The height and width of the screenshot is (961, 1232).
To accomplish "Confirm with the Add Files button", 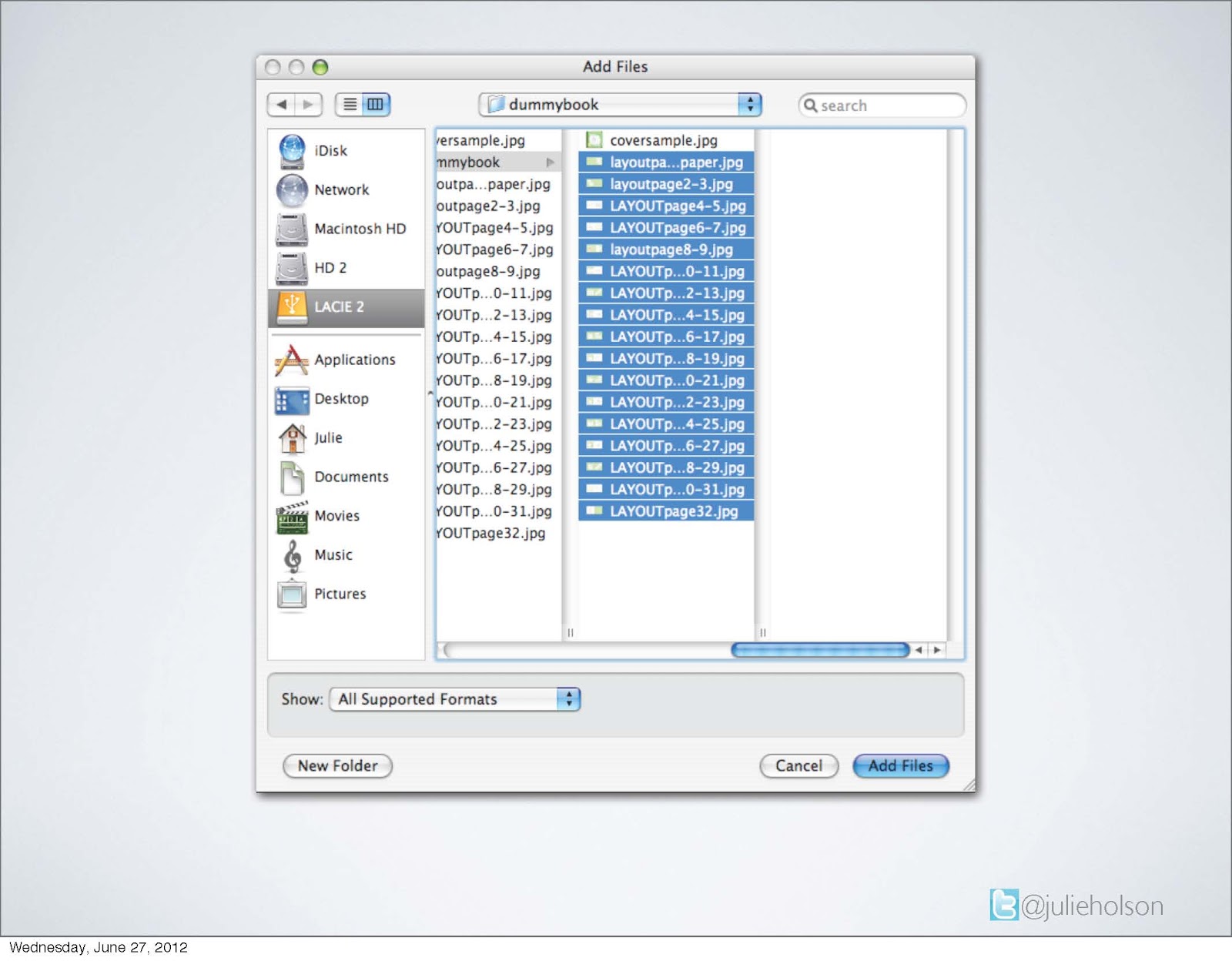I will coord(901,766).
